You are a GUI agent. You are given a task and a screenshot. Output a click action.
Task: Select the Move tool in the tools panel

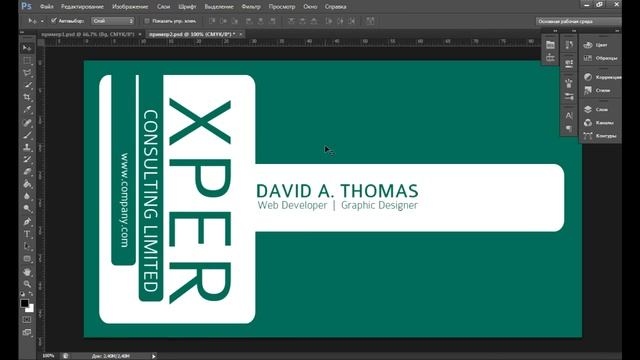pyautogui.click(x=27, y=48)
